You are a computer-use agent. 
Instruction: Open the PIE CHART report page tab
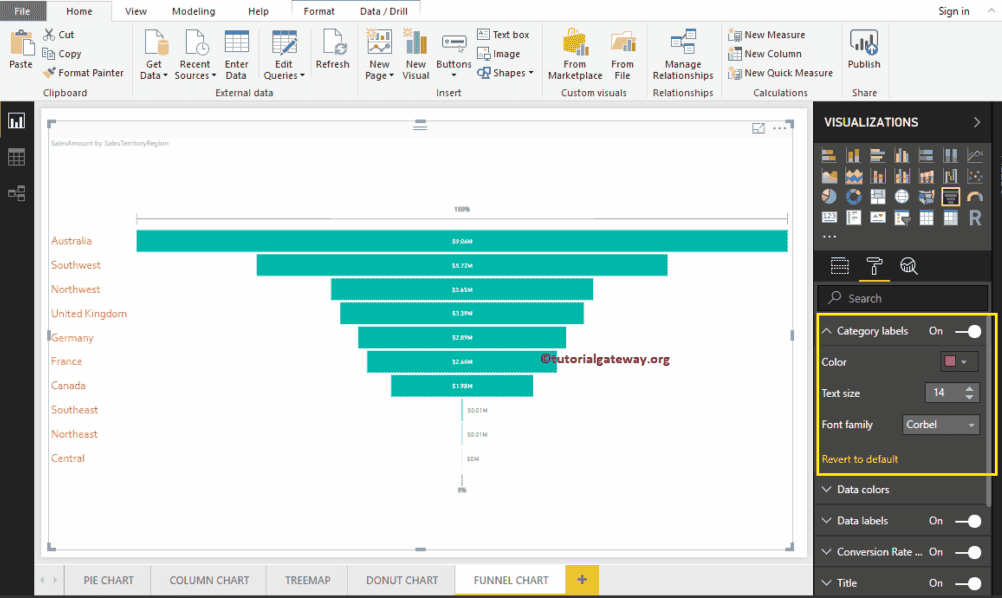tap(107, 580)
